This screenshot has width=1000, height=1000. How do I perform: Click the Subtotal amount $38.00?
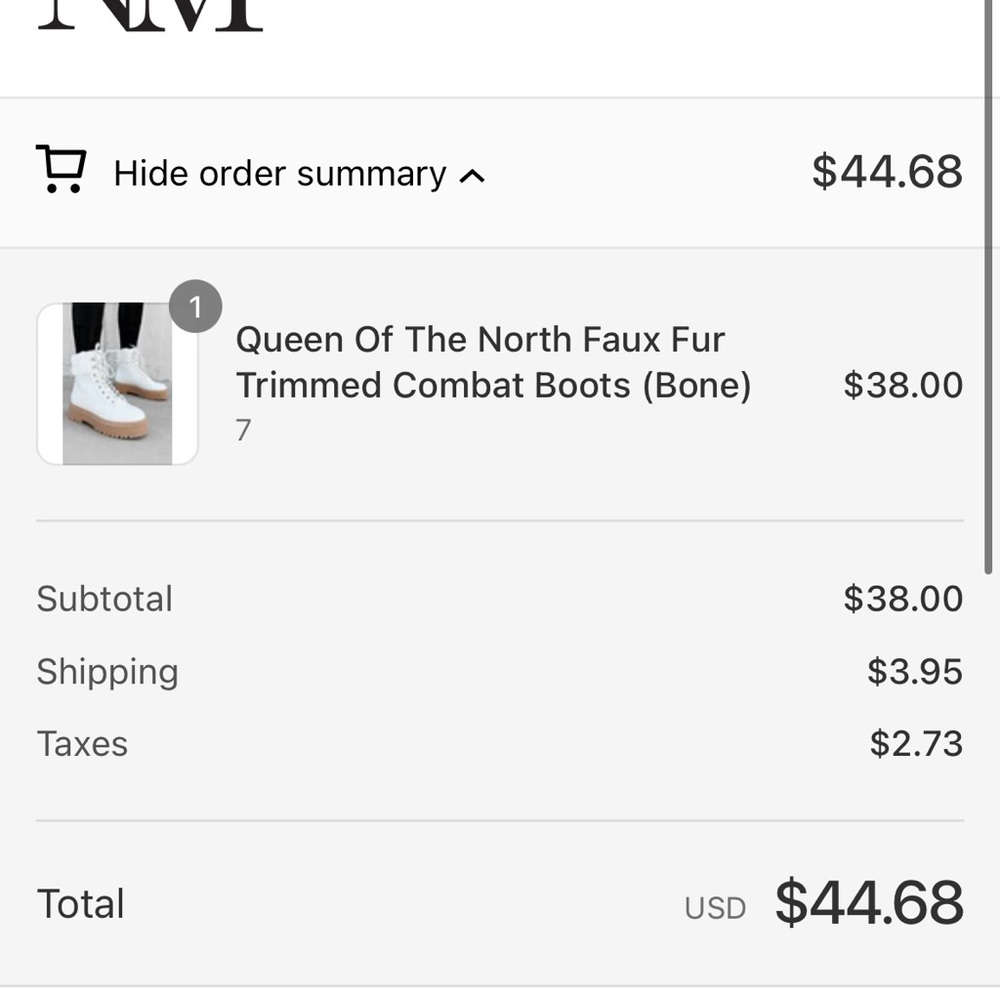(x=902, y=599)
